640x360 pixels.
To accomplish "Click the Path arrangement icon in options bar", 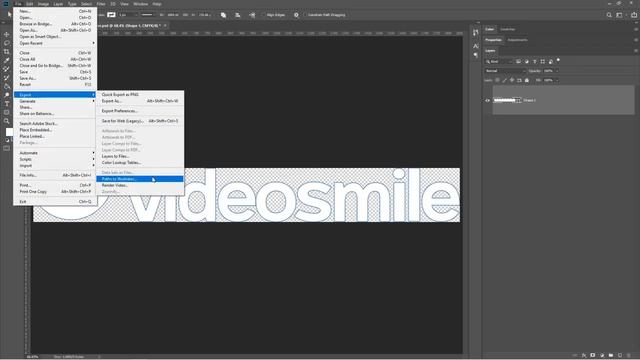I will [252, 15].
